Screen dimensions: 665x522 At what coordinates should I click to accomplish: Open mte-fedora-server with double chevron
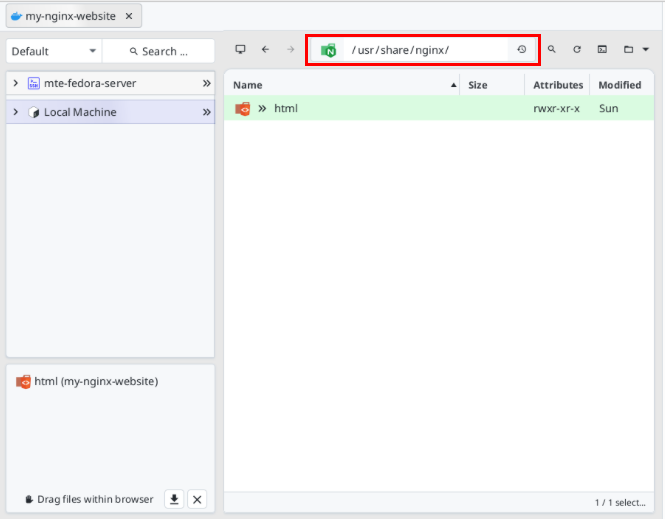point(207,83)
